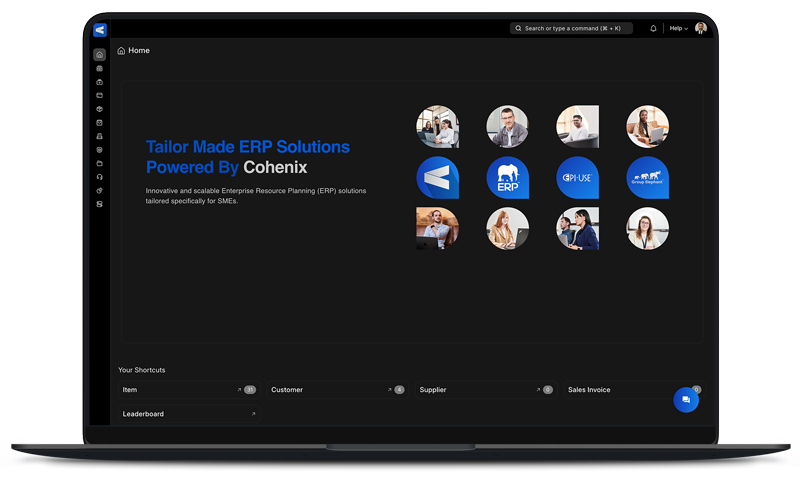Open the user avatar in the top bar

(701, 29)
